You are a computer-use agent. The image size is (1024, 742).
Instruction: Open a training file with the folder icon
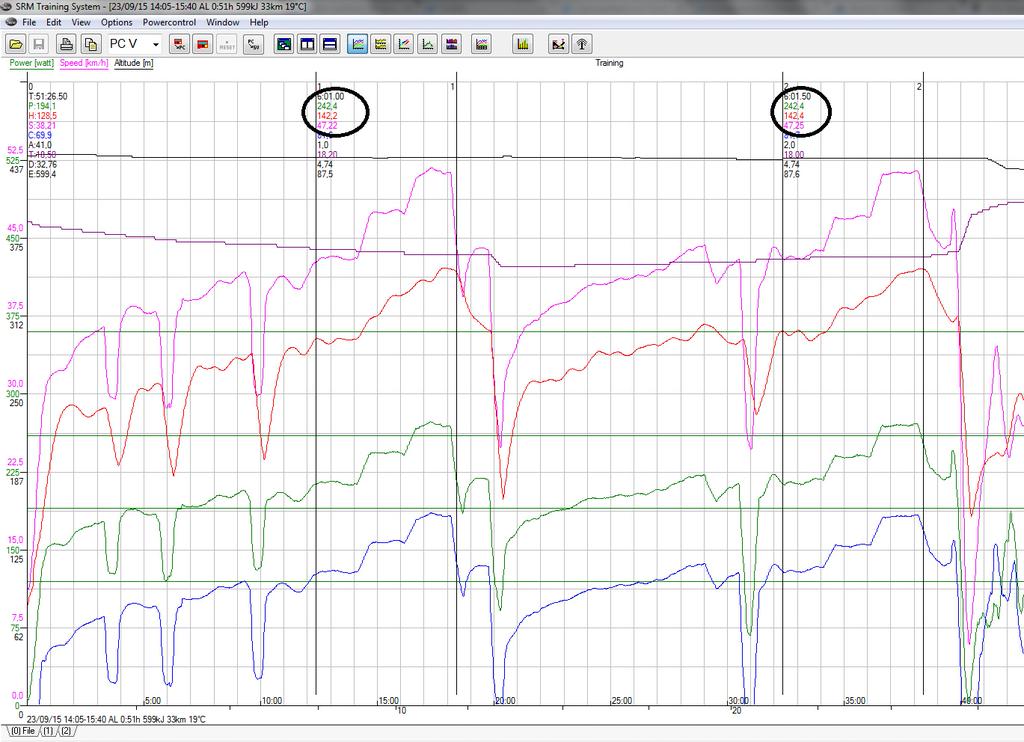click(16, 44)
